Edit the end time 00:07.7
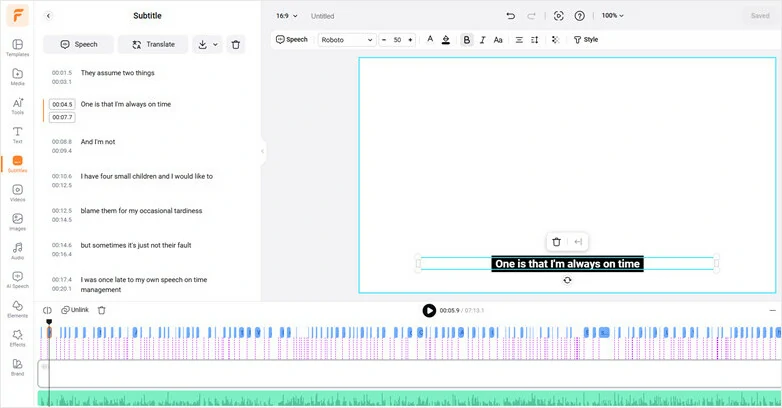 (62, 117)
